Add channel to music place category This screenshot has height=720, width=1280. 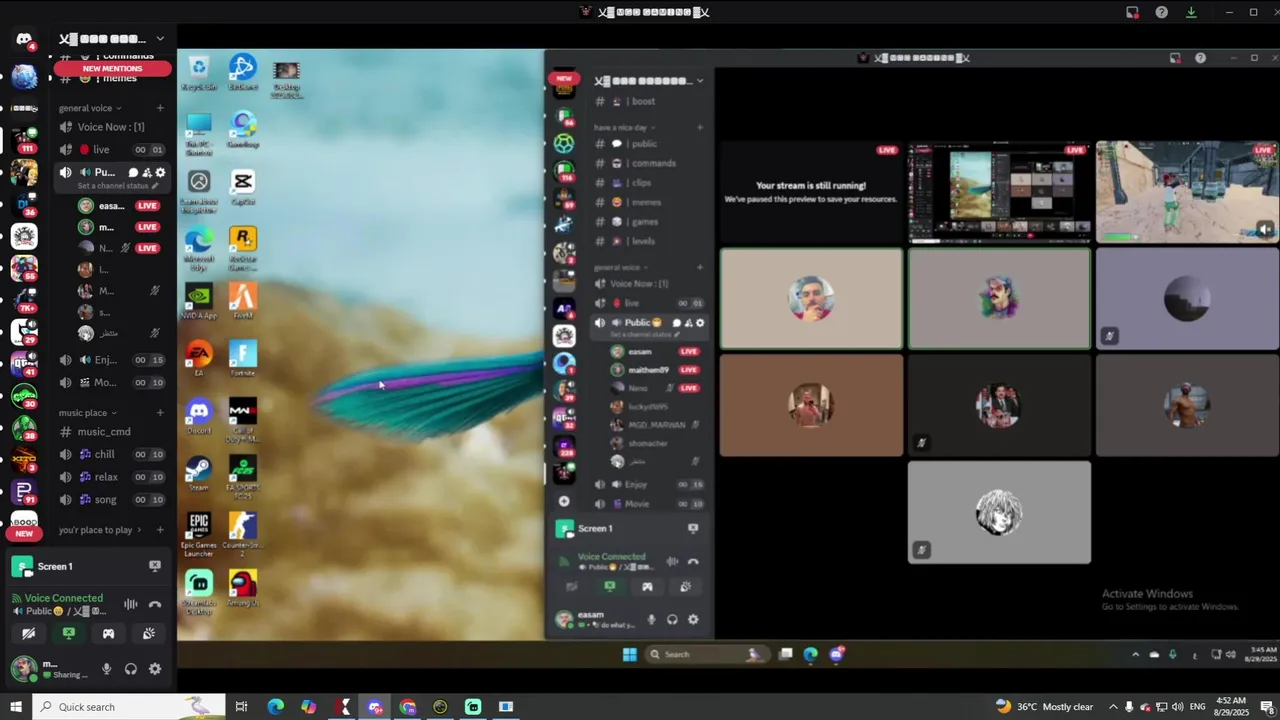(x=160, y=413)
